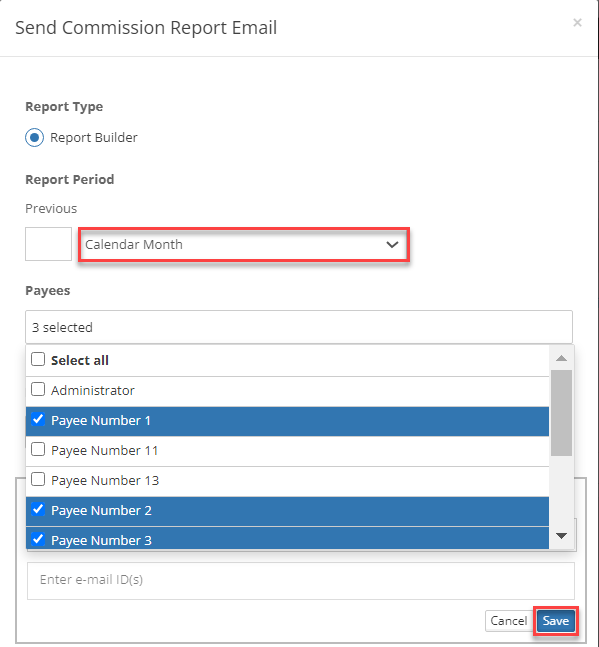Check the Payee Number 13 checkbox
This screenshot has height=647, width=599.
point(38,479)
